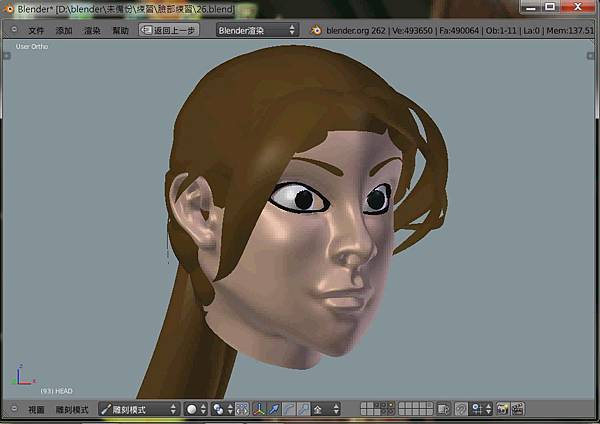The width and height of the screenshot is (600, 424).
Task: Close the Blender window
Action: click(x=577, y=7)
